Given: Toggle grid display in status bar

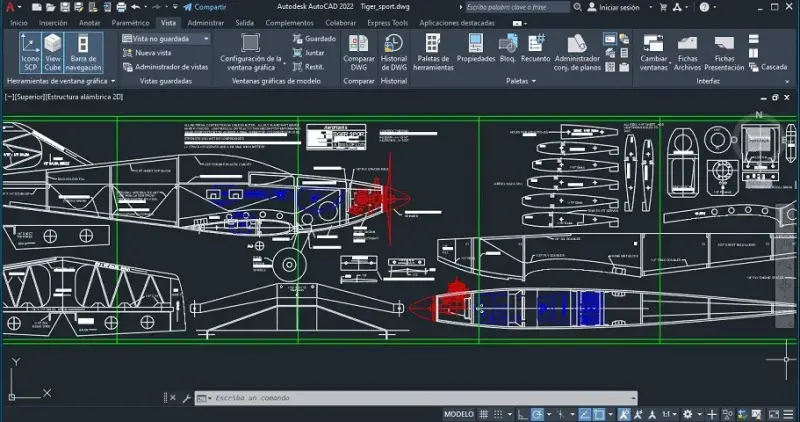Looking at the screenshot, I should [483, 414].
